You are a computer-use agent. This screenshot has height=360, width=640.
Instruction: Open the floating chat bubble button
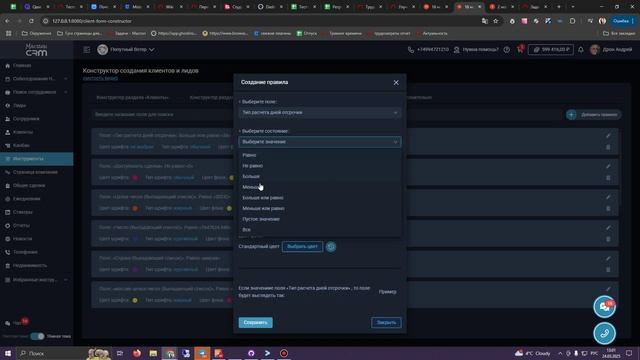click(604, 307)
